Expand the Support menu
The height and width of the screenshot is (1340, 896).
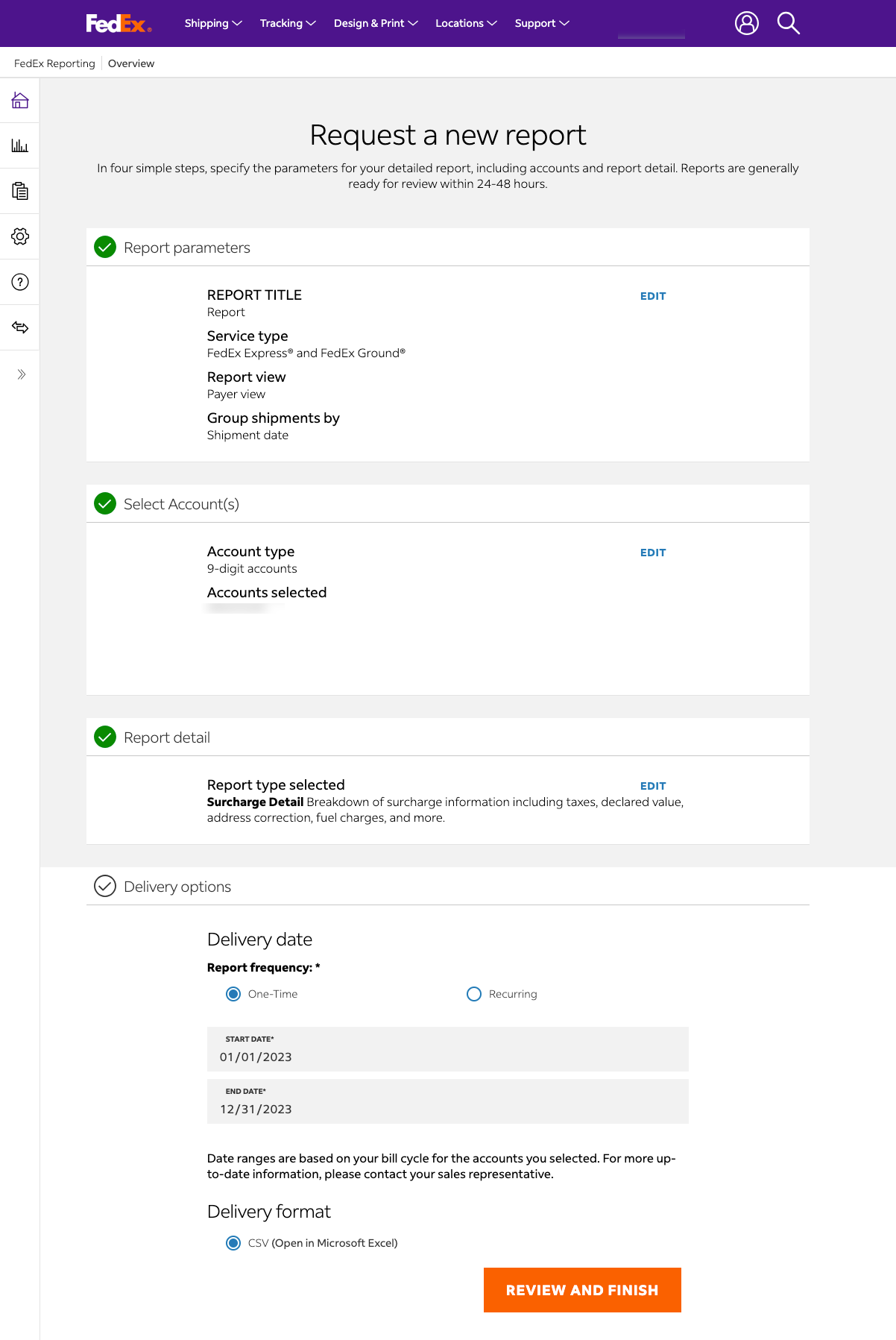click(542, 23)
